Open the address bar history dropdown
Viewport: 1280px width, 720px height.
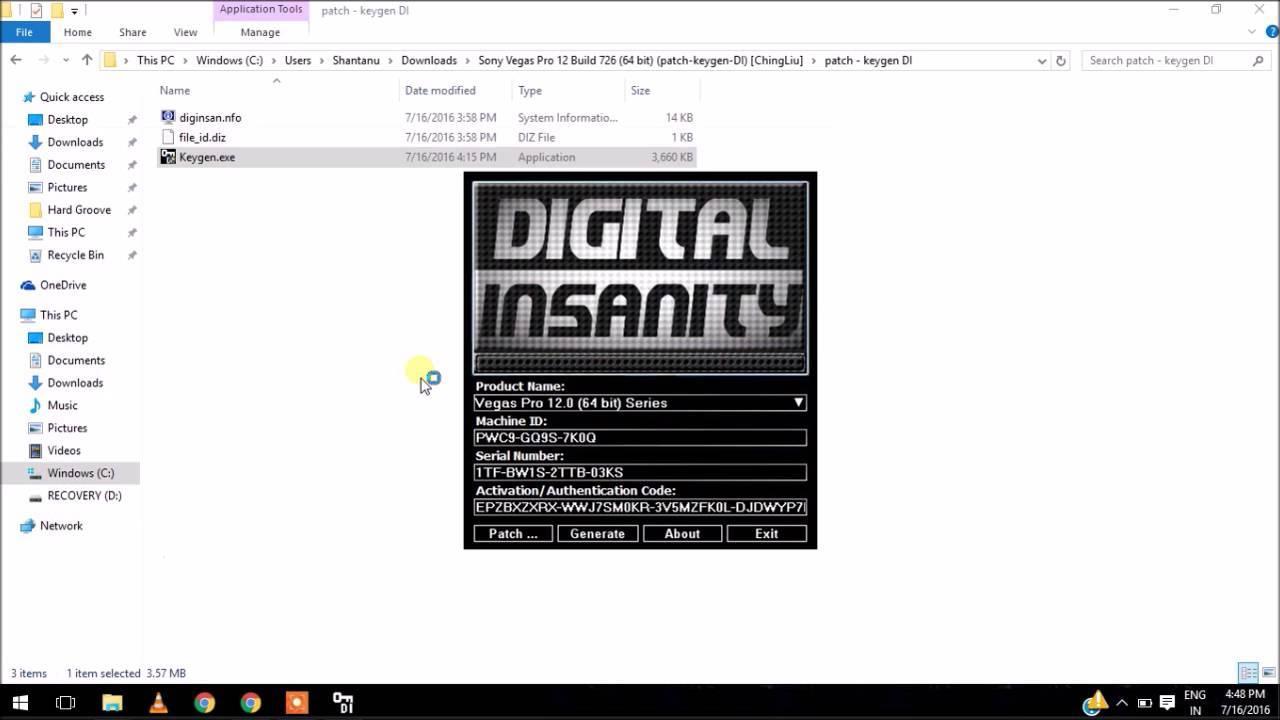click(x=1043, y=60)
